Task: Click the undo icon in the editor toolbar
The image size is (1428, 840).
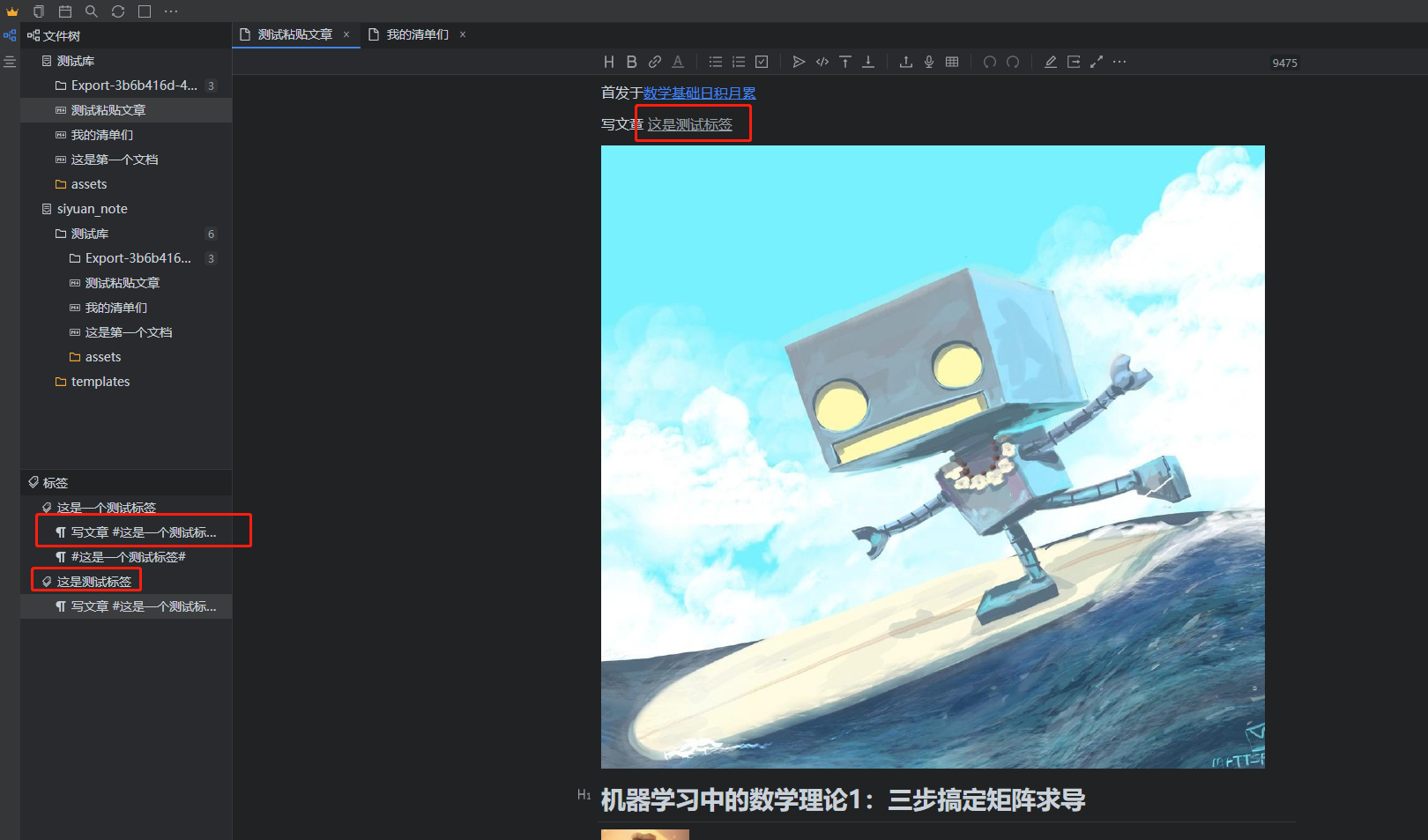Action: [989, 62]
